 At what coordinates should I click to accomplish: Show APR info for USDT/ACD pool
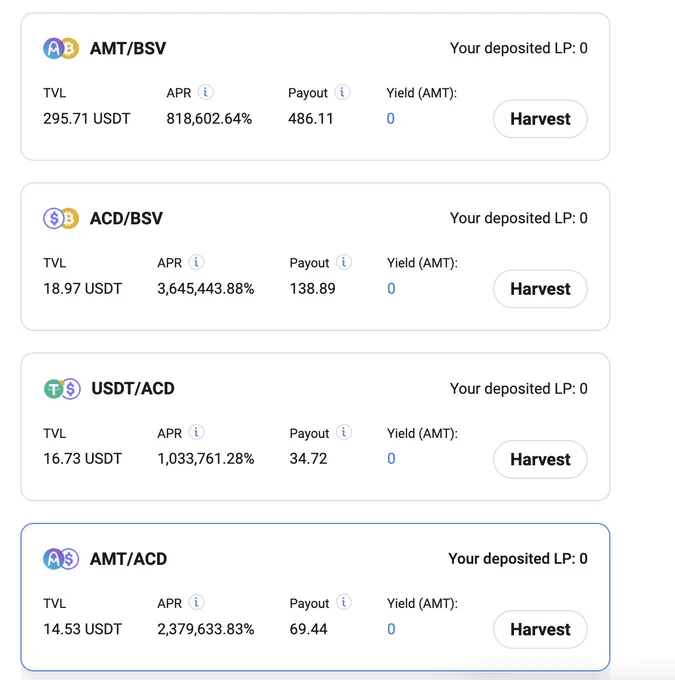click(196, 432)
